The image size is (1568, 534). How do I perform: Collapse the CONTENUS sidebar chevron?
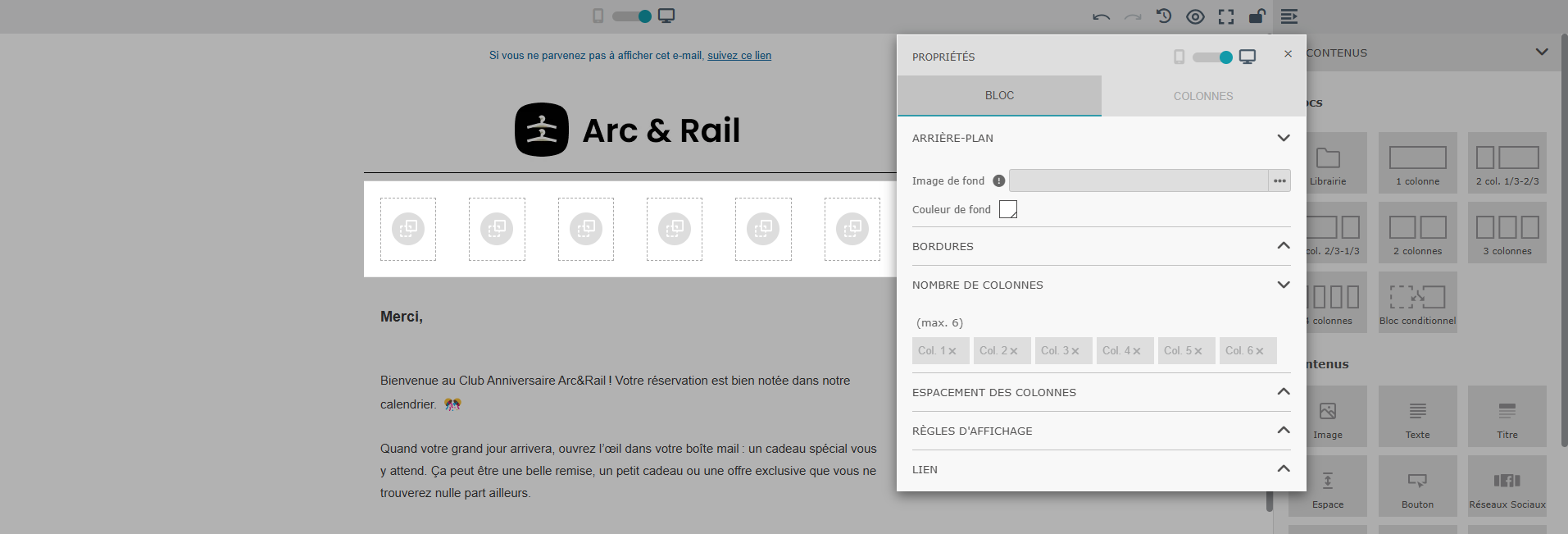pos(1542,52)
